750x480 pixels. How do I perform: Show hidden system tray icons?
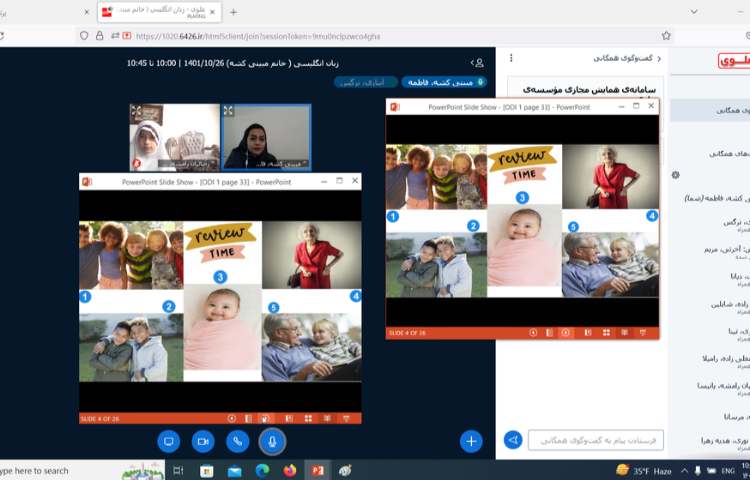684,471
